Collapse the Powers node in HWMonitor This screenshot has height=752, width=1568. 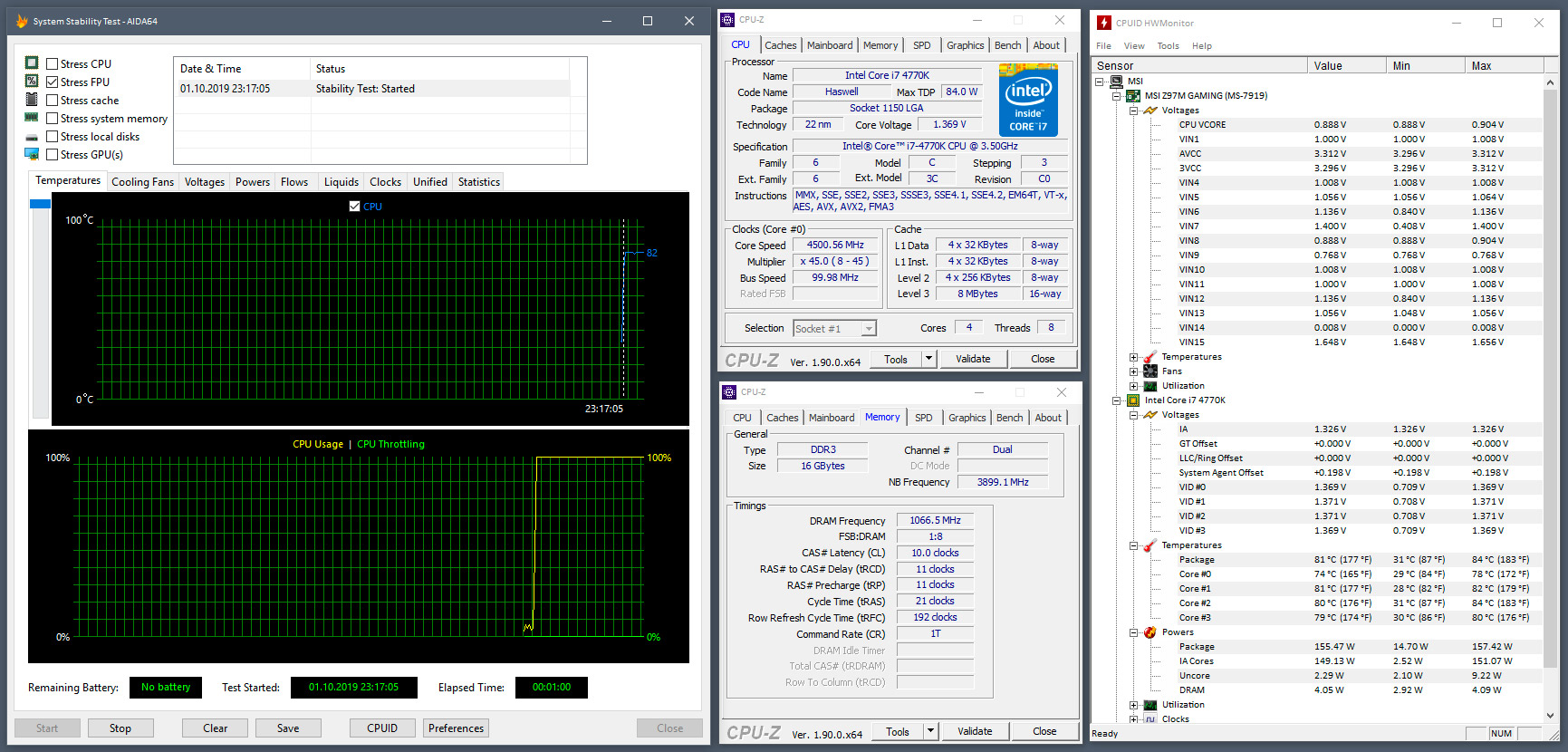click(1133, 632)
